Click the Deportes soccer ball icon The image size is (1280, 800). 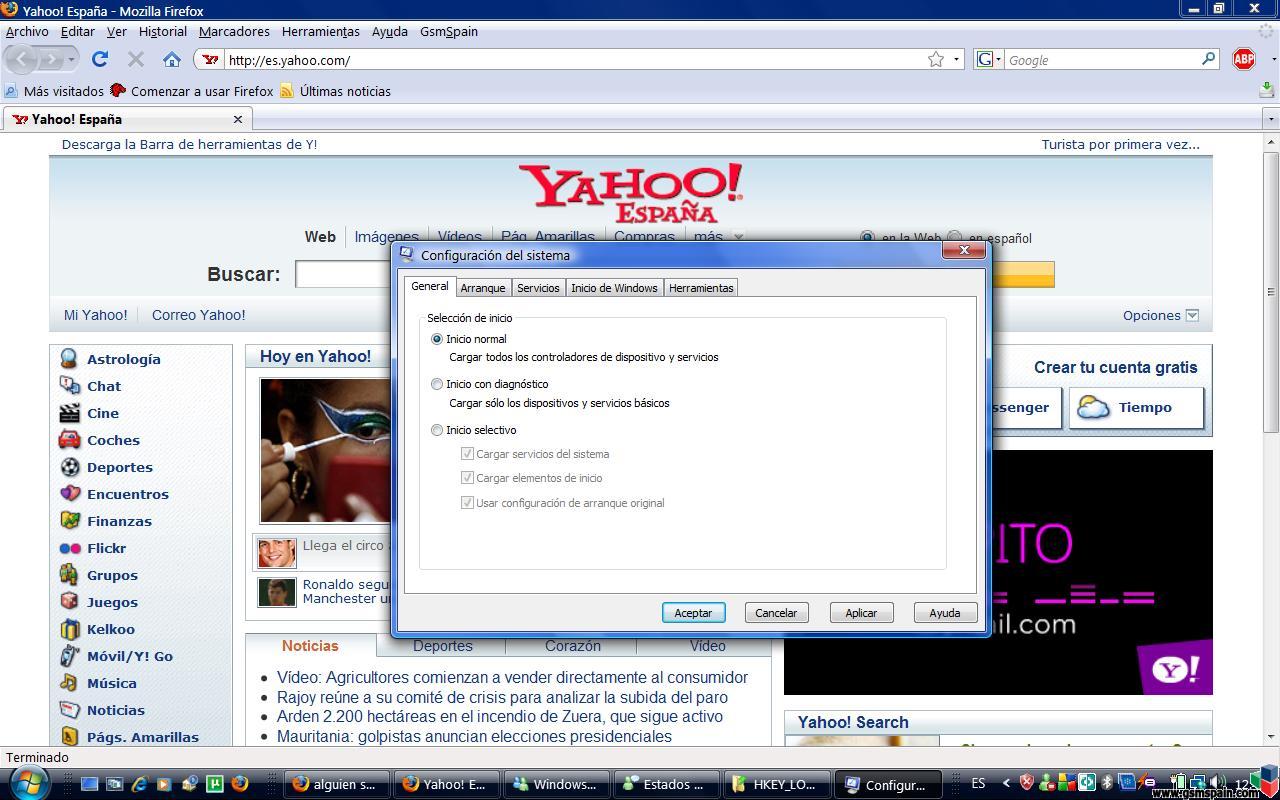(x=69, y=466)
